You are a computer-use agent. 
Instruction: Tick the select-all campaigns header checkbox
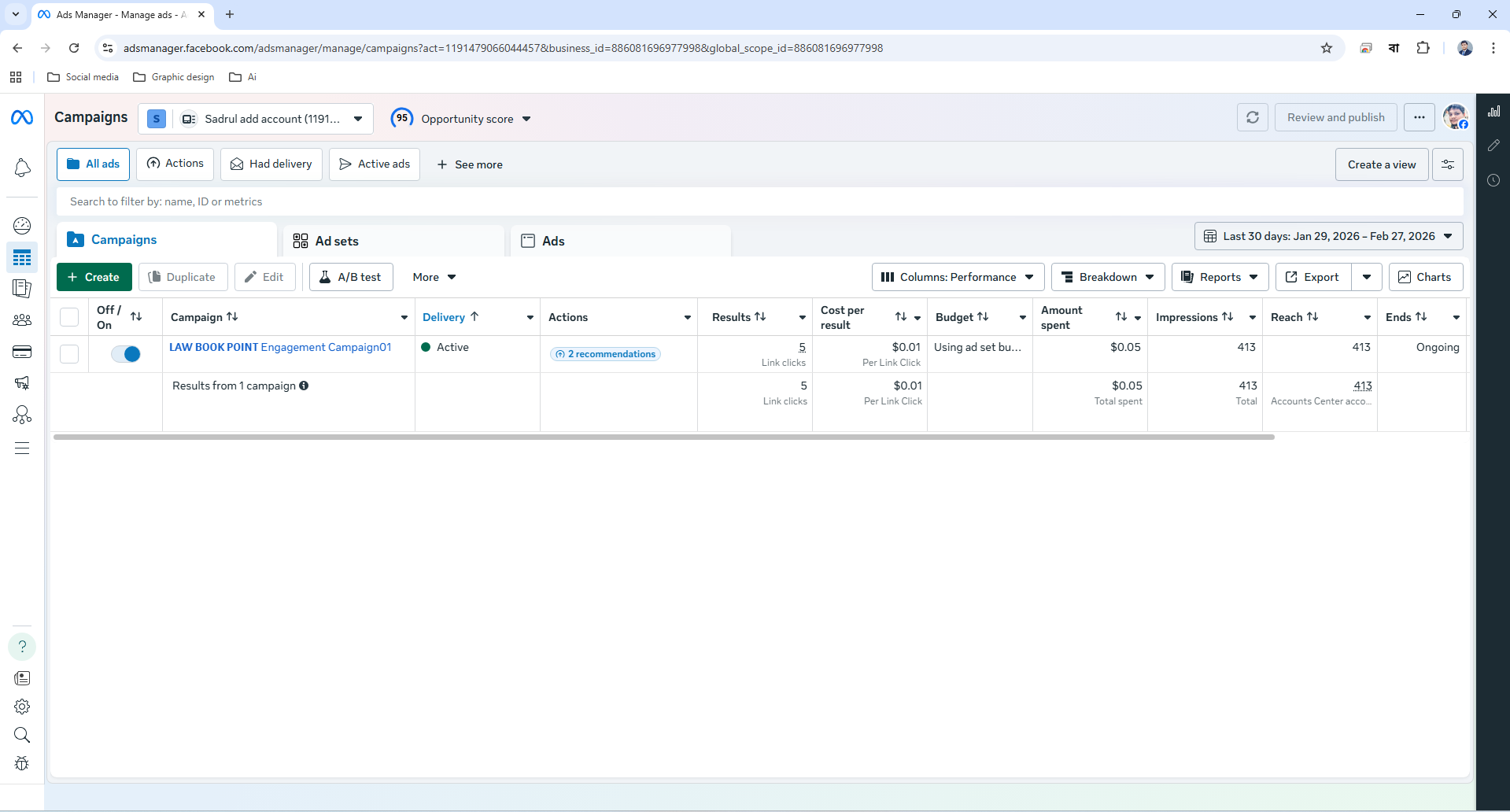click(x=69, y=317)
